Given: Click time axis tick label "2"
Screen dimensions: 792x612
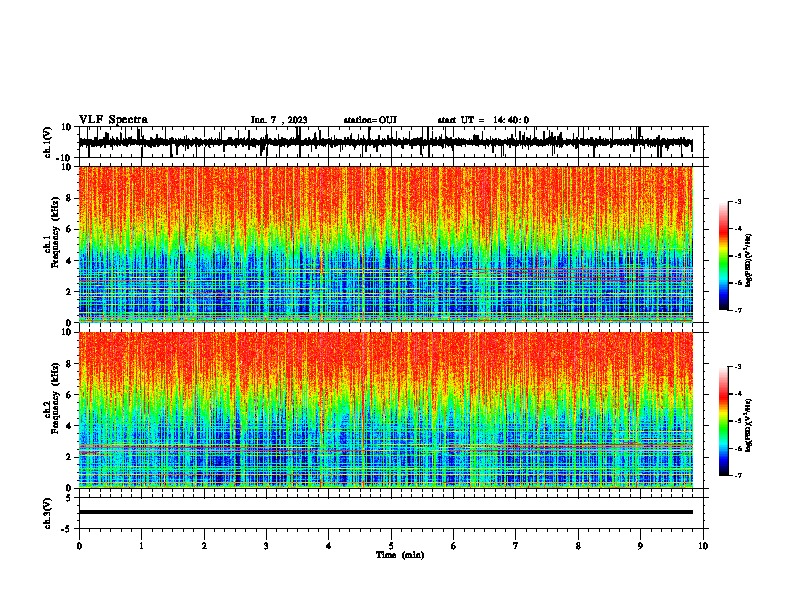Looking at the screenshot, I should 204,546.
